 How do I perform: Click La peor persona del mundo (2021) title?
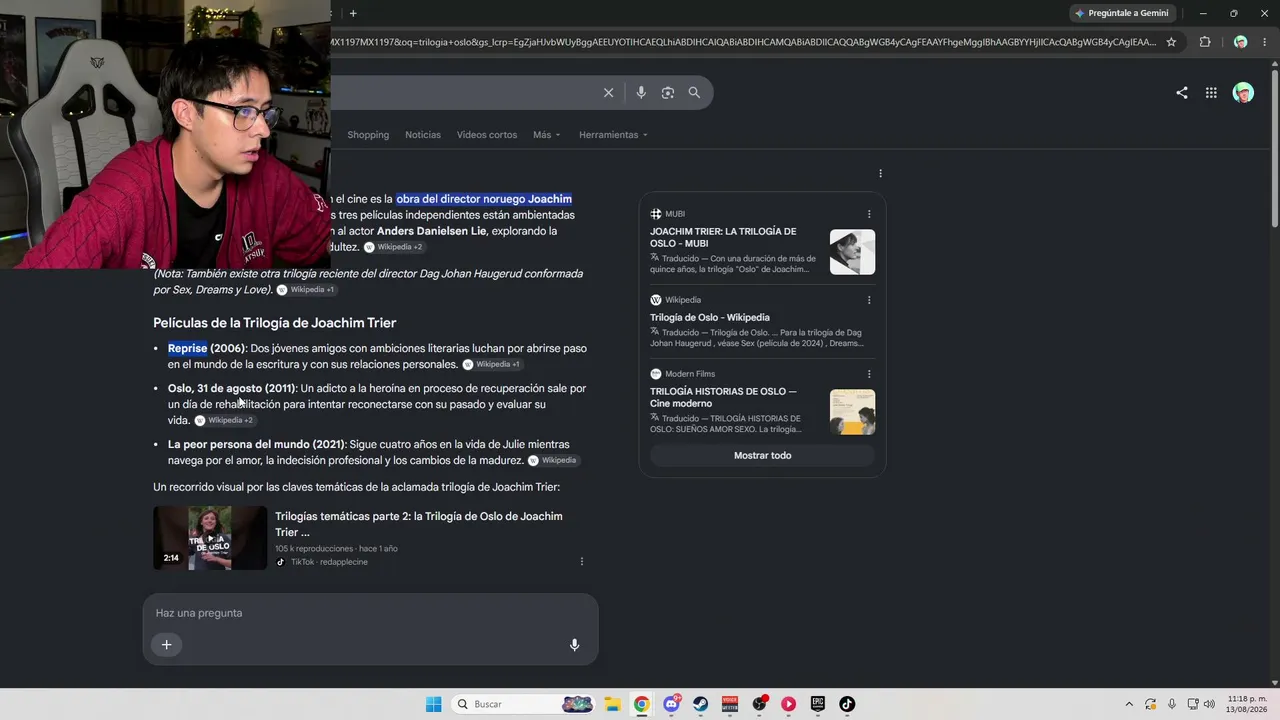257,444
